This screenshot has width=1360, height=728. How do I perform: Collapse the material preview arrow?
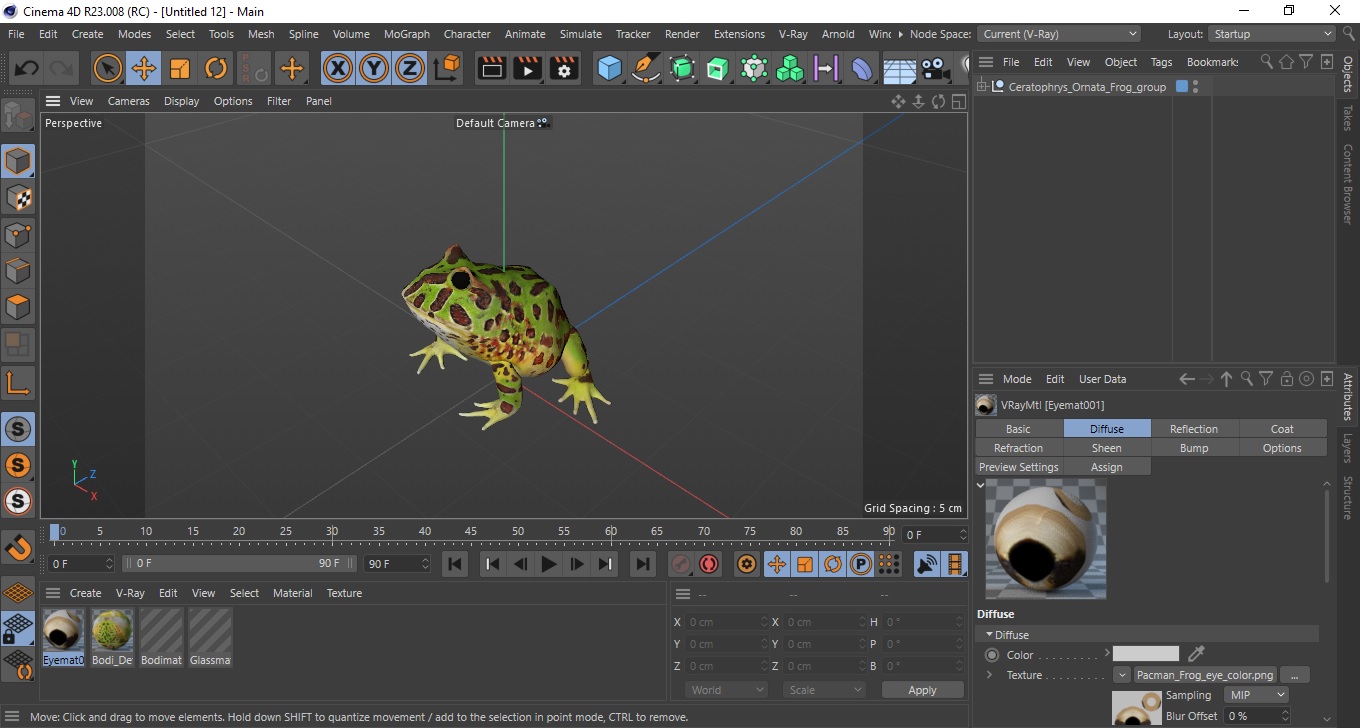coord(981,485)
